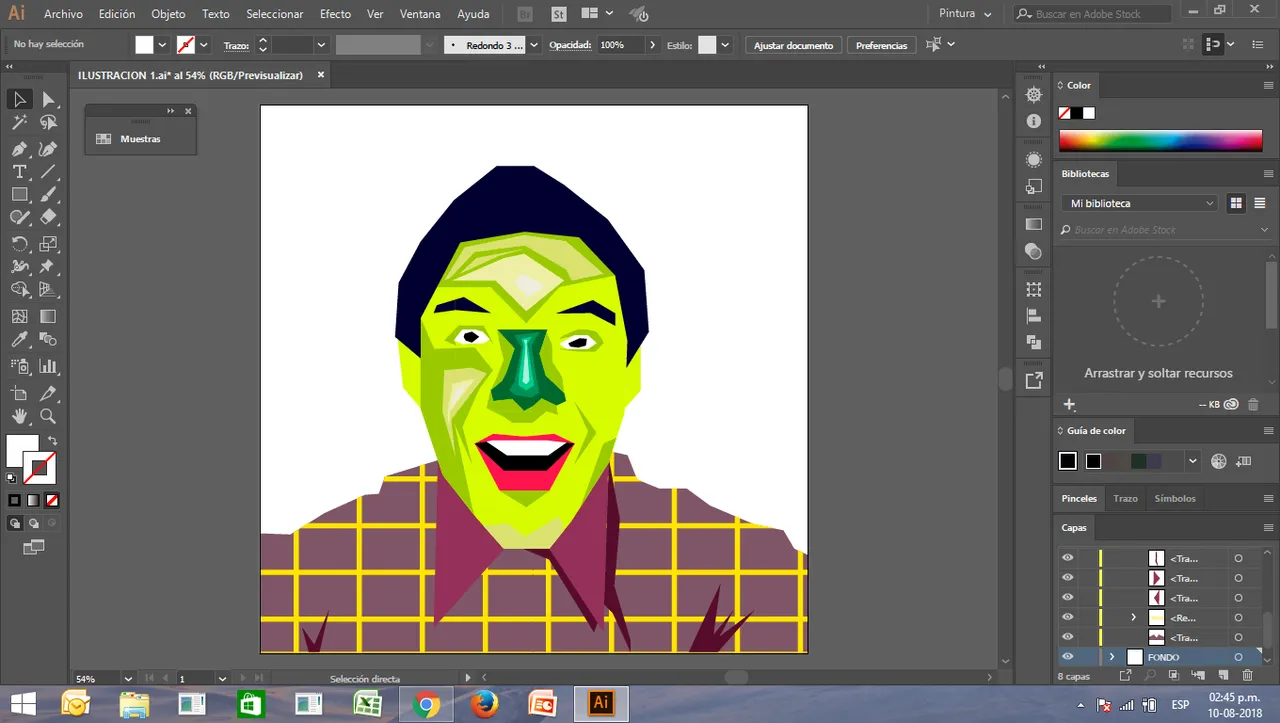Toggle visibility of <Re... sublayer
The width and height of the screenshot is (1280, 723).
pos(1067,617)
